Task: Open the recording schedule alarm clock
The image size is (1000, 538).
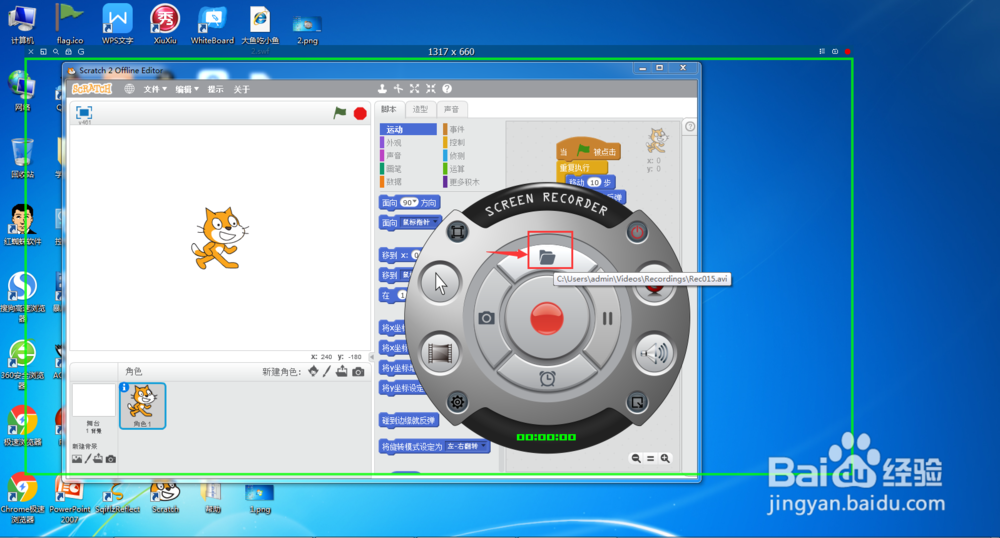Action: point(547,379)
